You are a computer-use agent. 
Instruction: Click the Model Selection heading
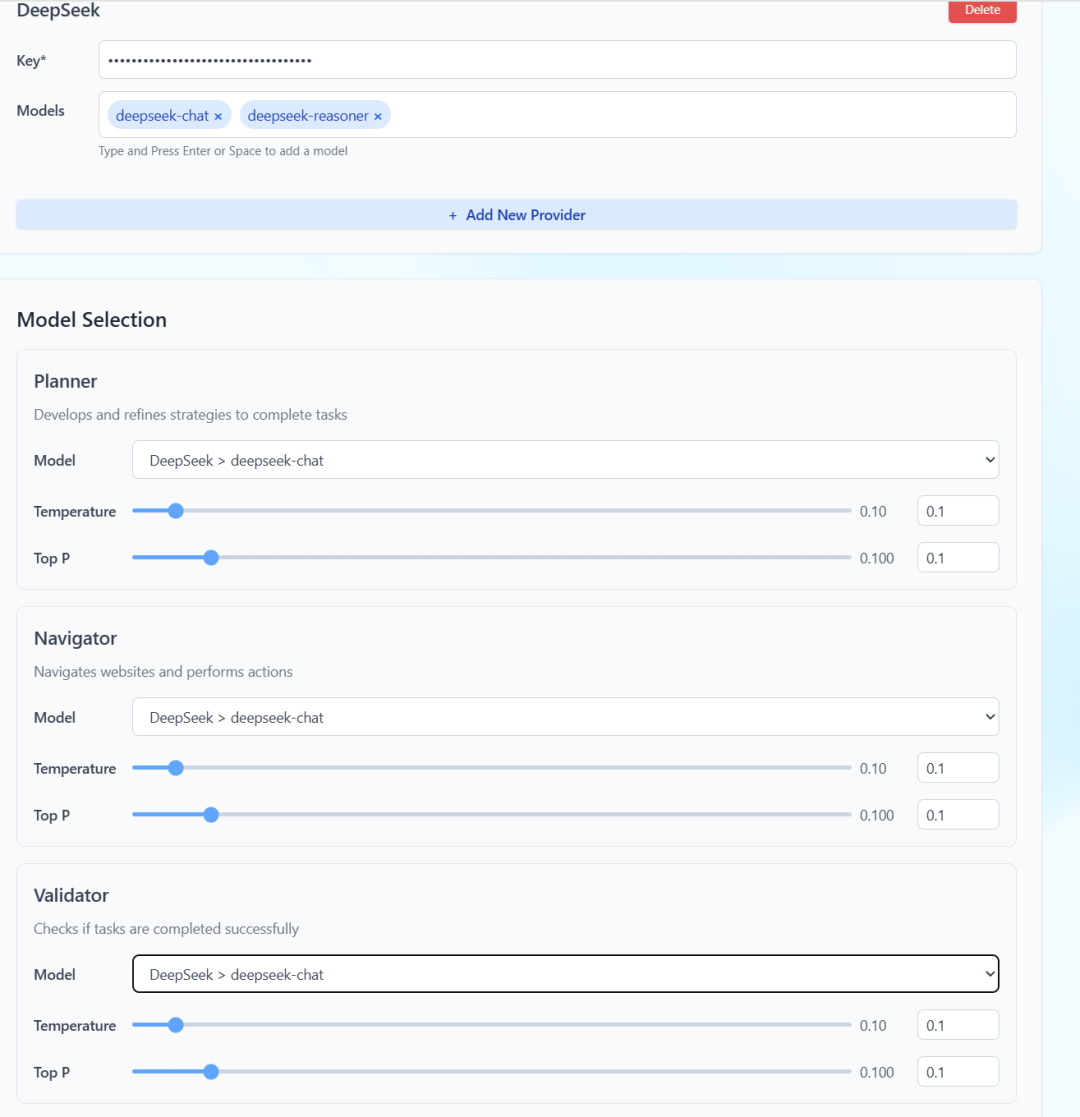(92, 320)
